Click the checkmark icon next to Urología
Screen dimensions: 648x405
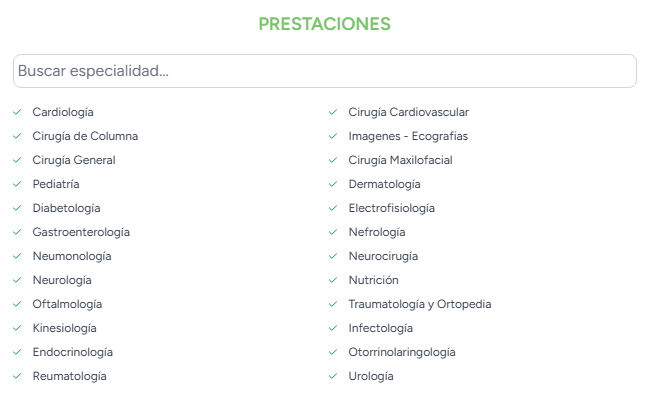click(333, 376)
